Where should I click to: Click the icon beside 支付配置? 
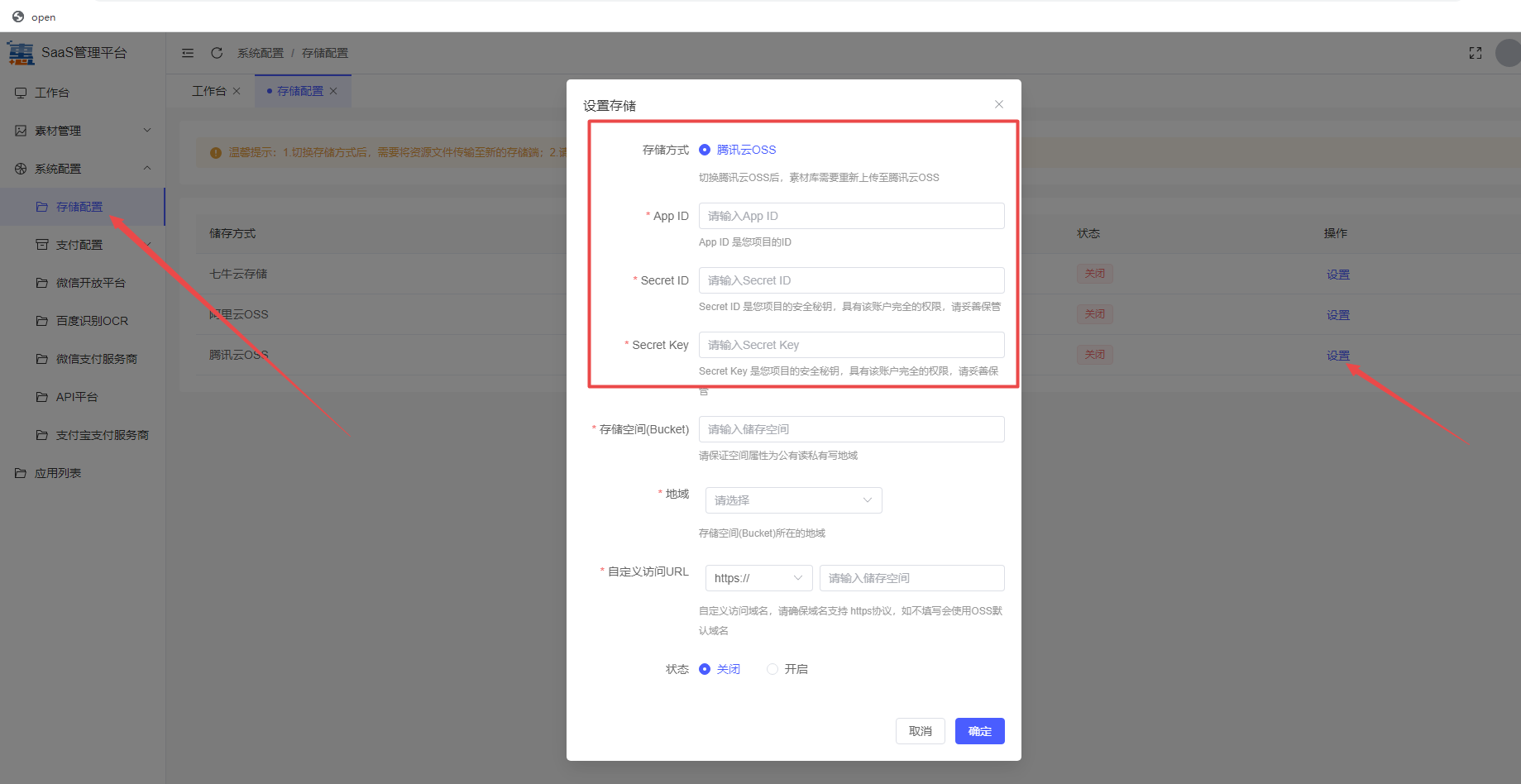(x=42, y=245)
